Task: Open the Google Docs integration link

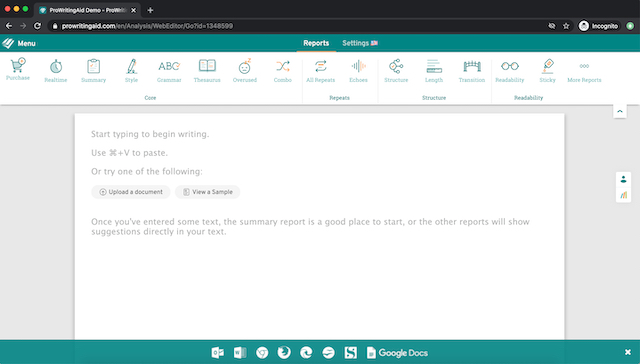Action: tap(397, 353)
